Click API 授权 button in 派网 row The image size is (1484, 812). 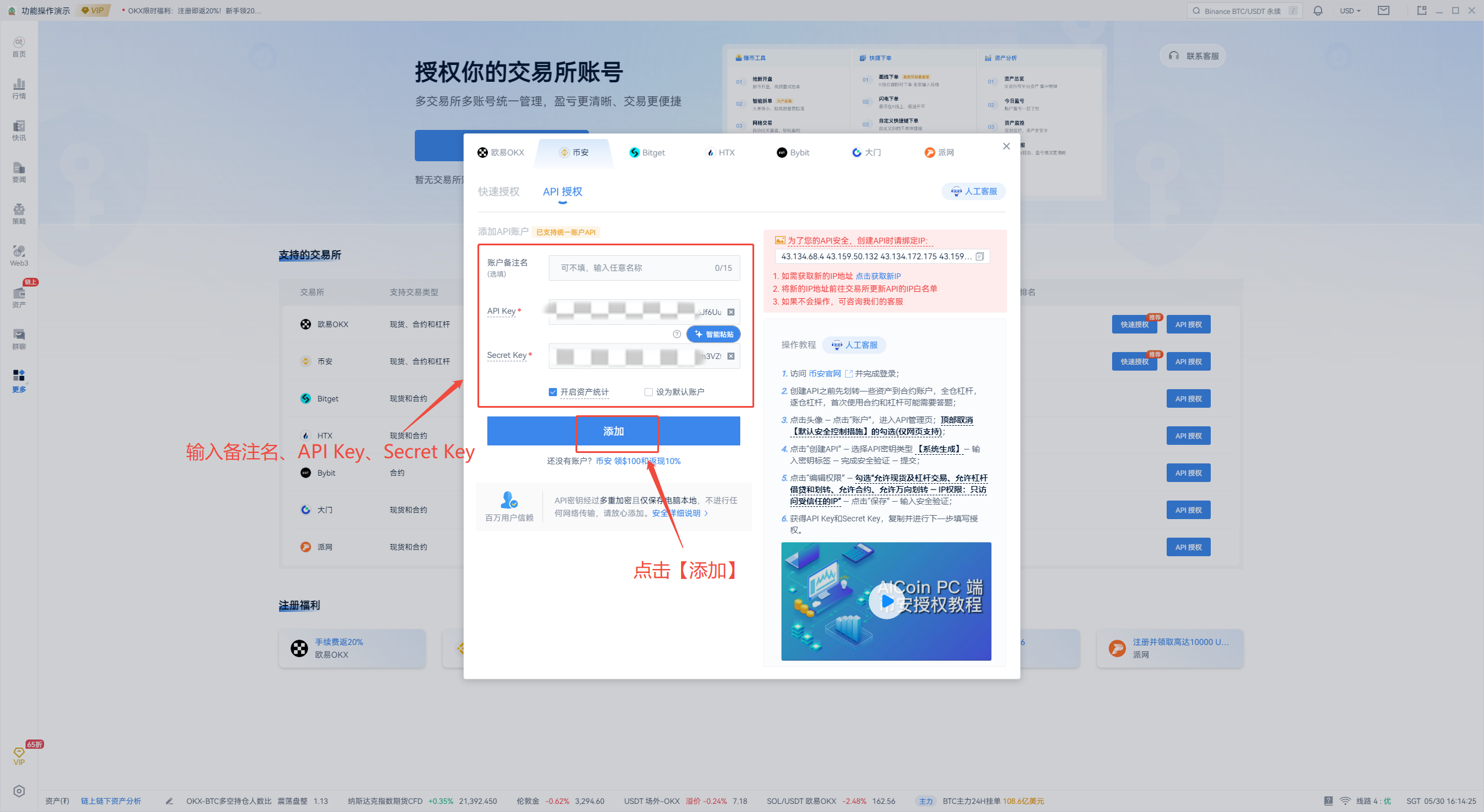(1189, 548)
